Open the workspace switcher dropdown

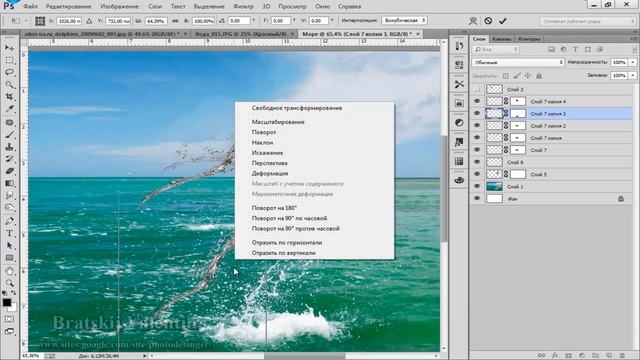(587, 21)
